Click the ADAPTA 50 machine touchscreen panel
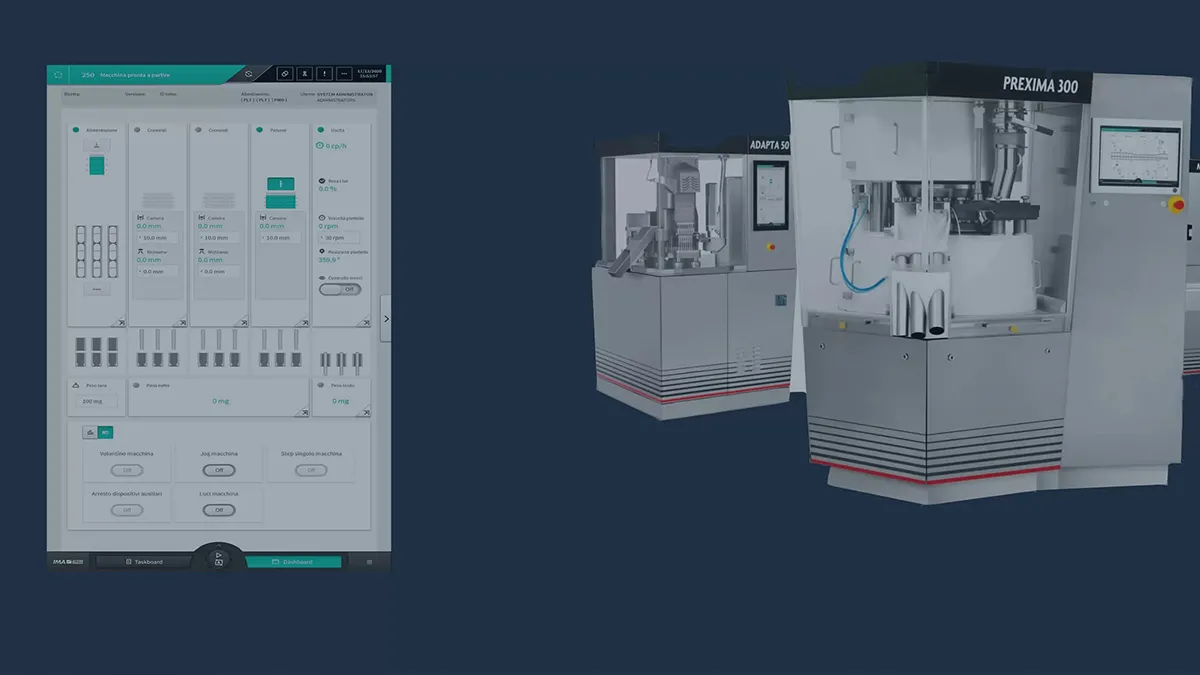Viewport: 1200px width, 675px height. [x=770, y=195]
